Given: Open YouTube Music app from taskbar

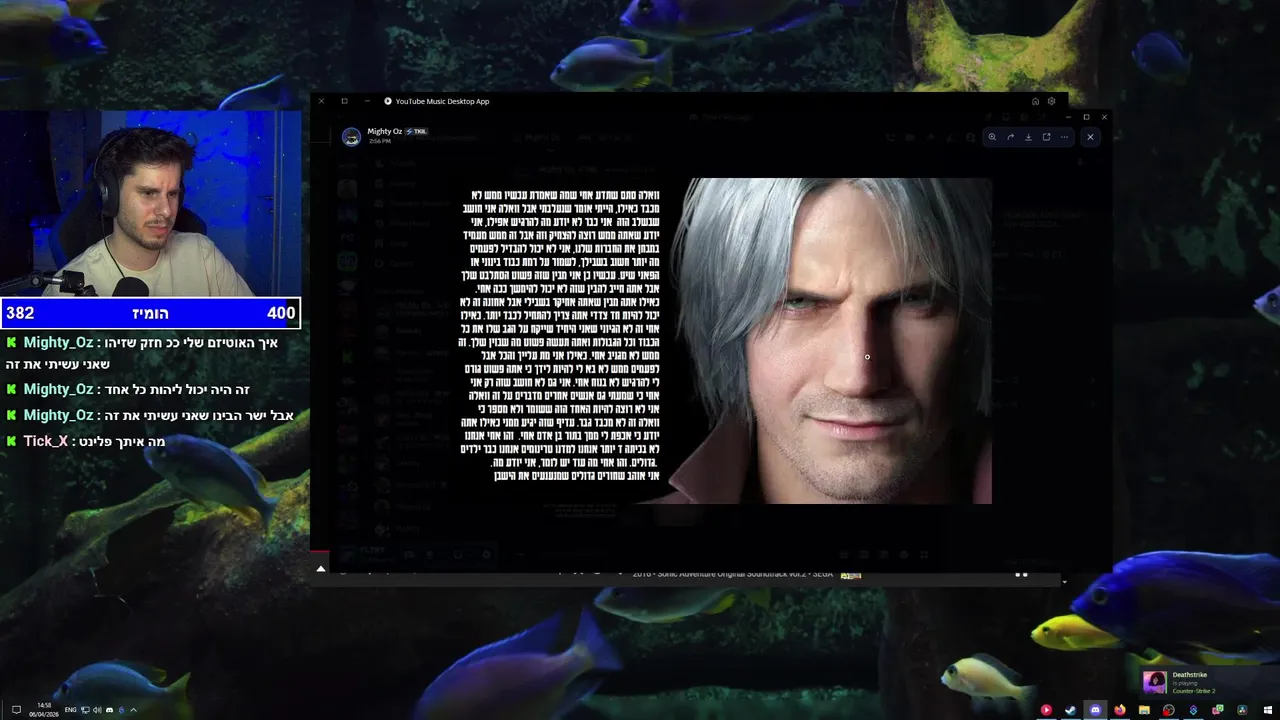Looking at the screenshot, I should [1046, 710].
